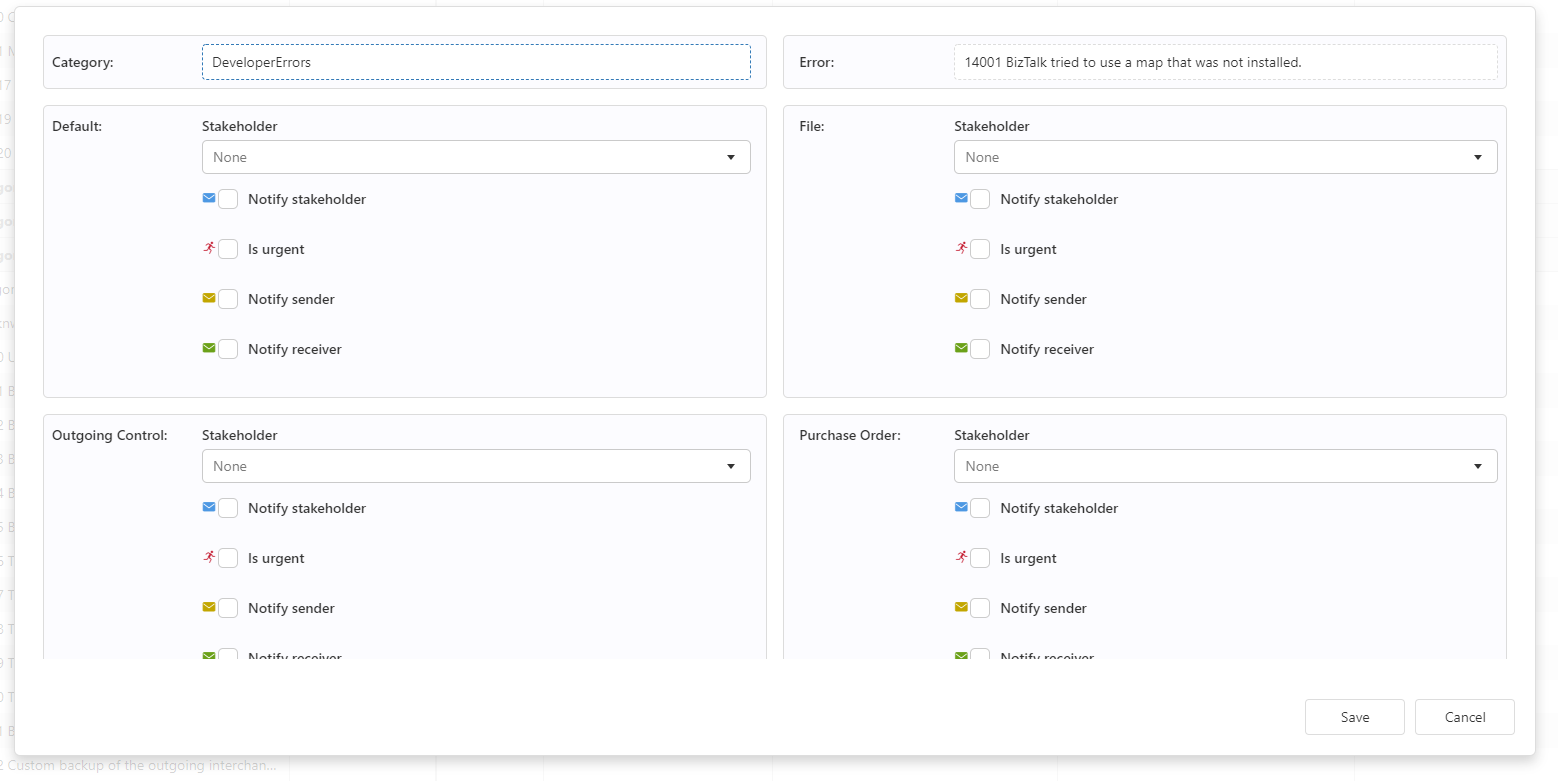
Task: Click green envelope icon in File section
Action: [961, 348]
